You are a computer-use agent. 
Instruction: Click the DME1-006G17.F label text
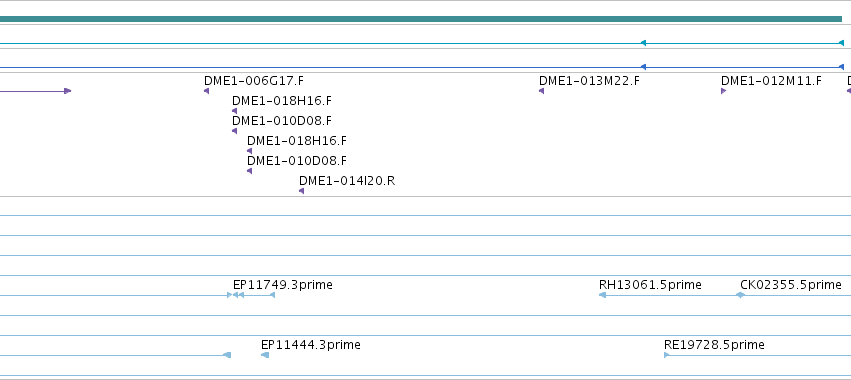254,81
